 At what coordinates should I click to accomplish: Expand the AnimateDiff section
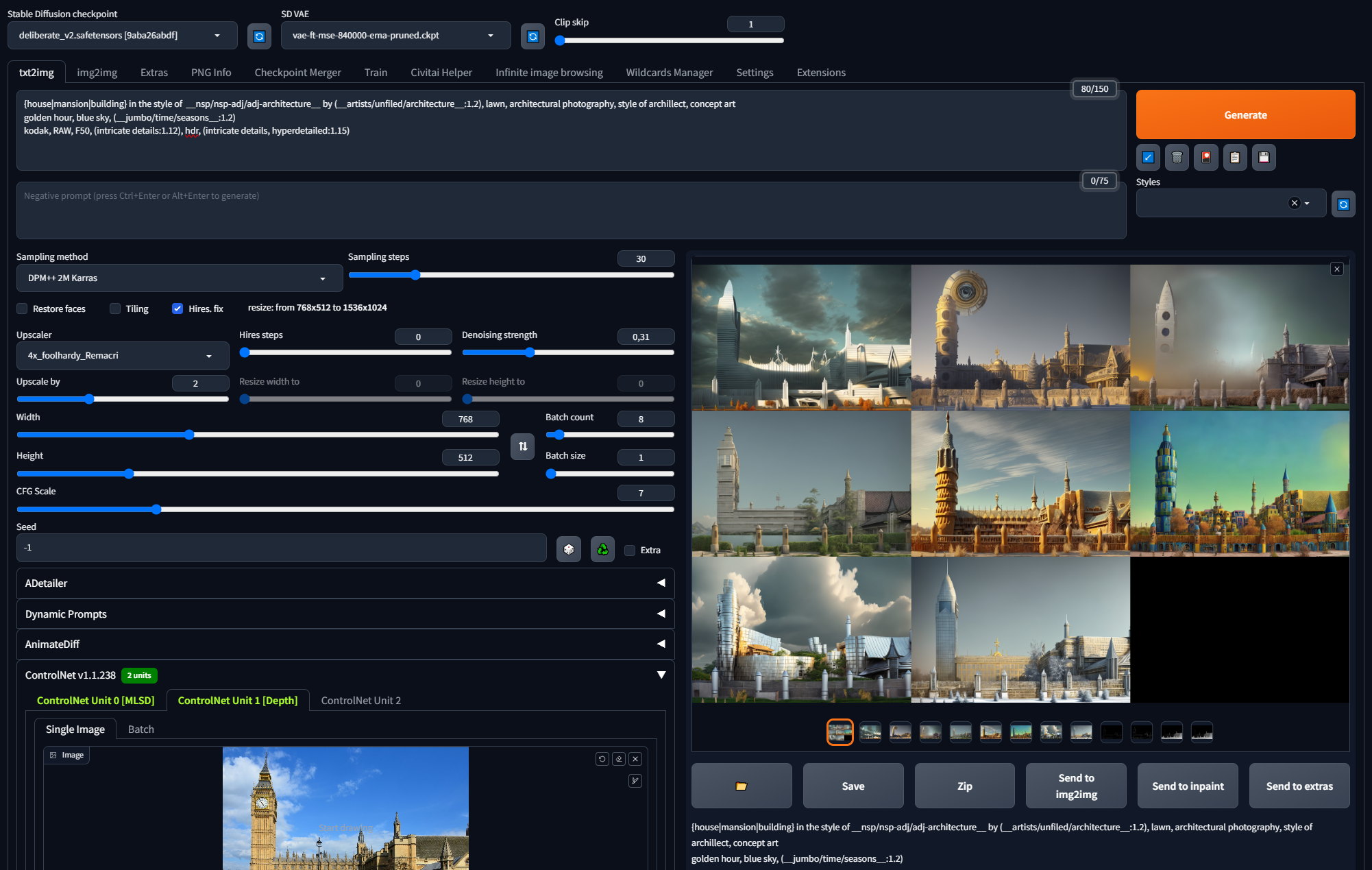click(x=344, y=644)
